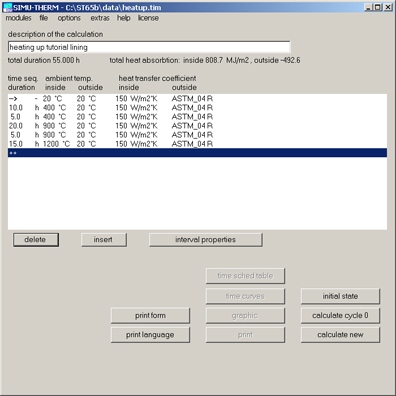Click the calculation description text field
The height and width of the screenshot is (396, 396).
pos(149,47)
